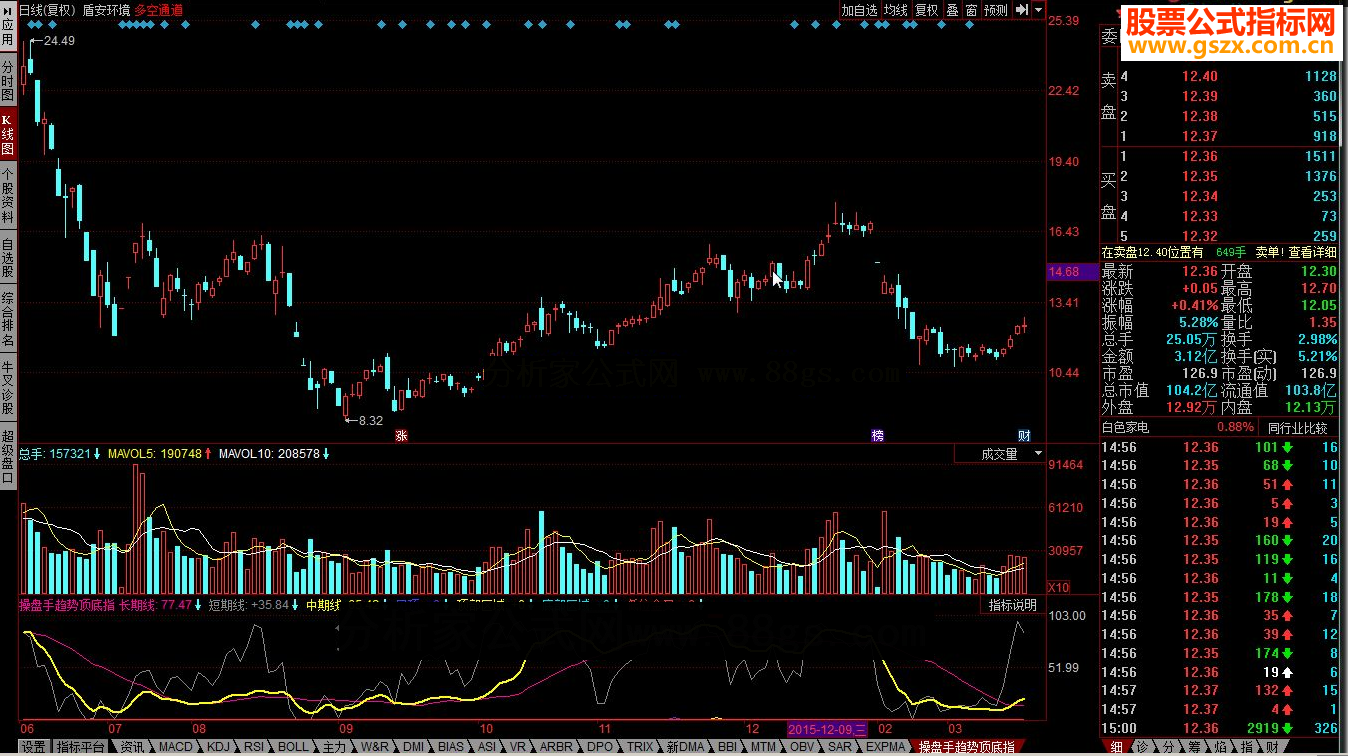Switch to 指 index panel tab

1246,747
